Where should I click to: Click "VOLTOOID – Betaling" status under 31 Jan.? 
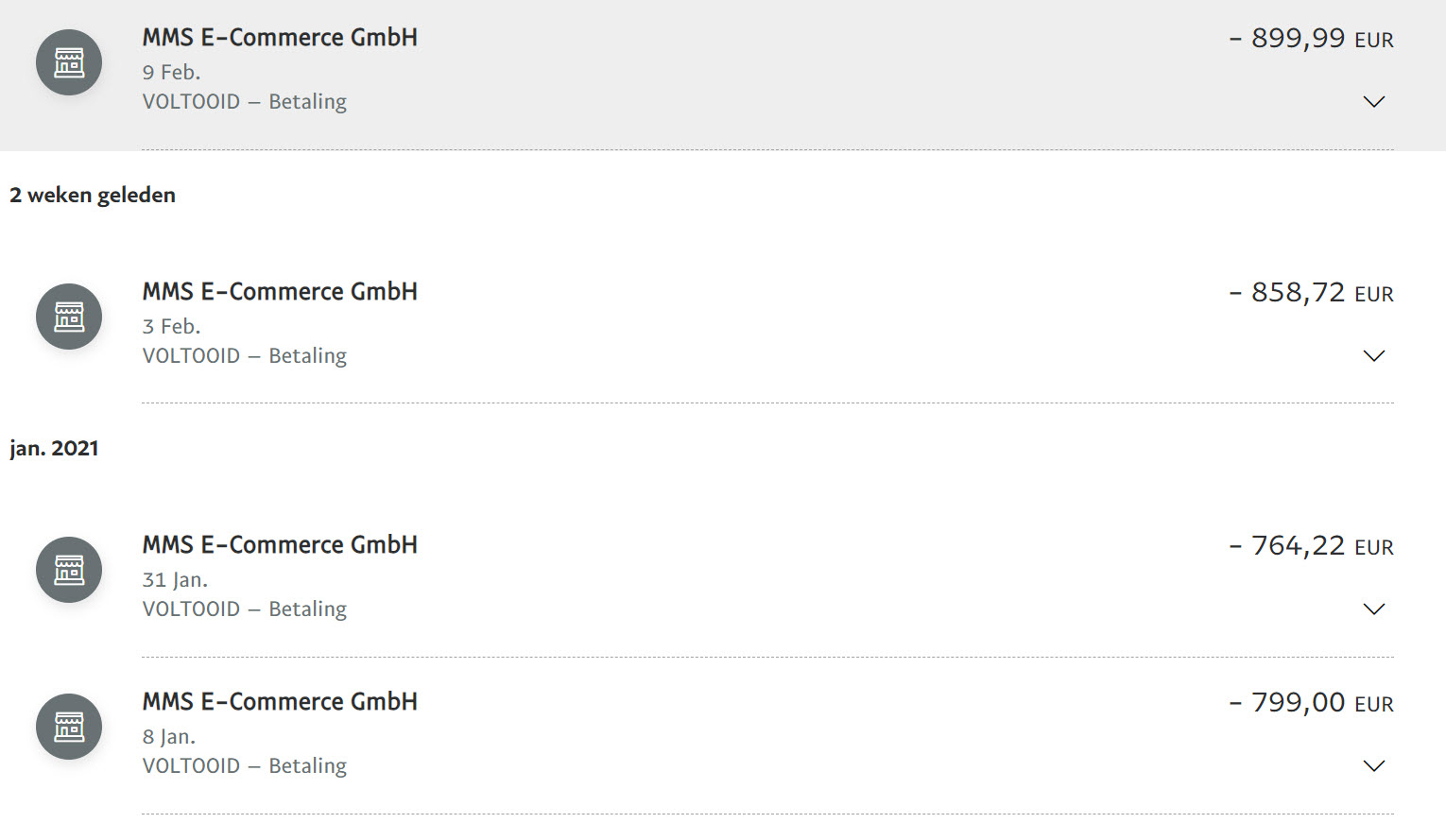click(x=245, y=609)
